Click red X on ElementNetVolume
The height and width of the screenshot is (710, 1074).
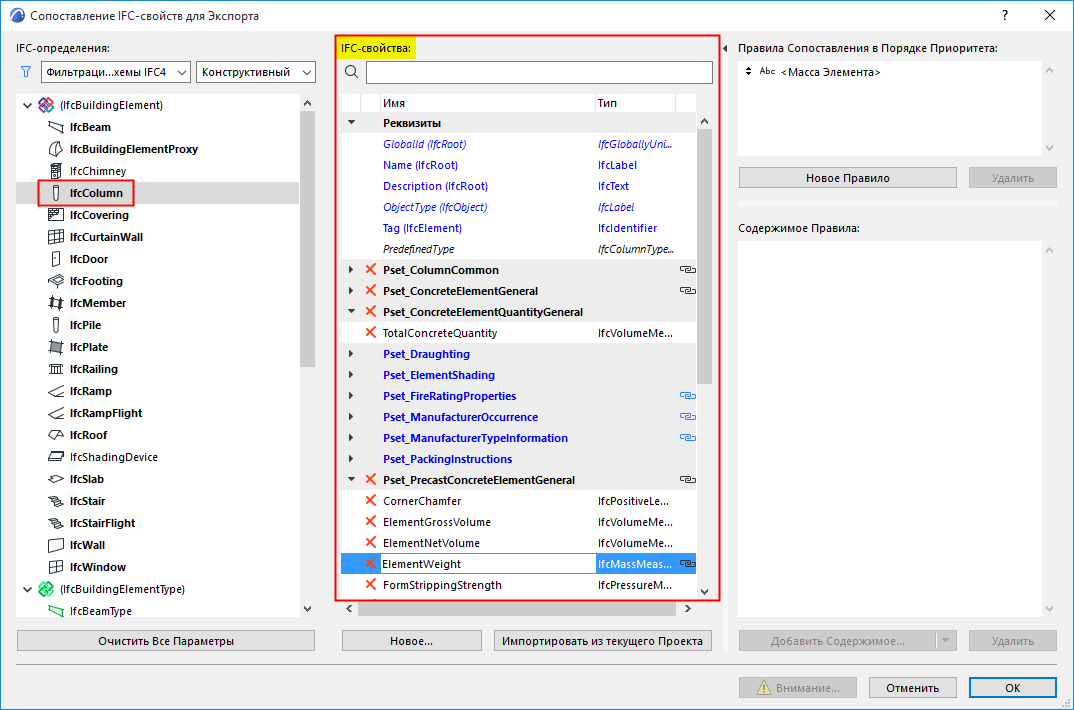(x=371, y=542)
